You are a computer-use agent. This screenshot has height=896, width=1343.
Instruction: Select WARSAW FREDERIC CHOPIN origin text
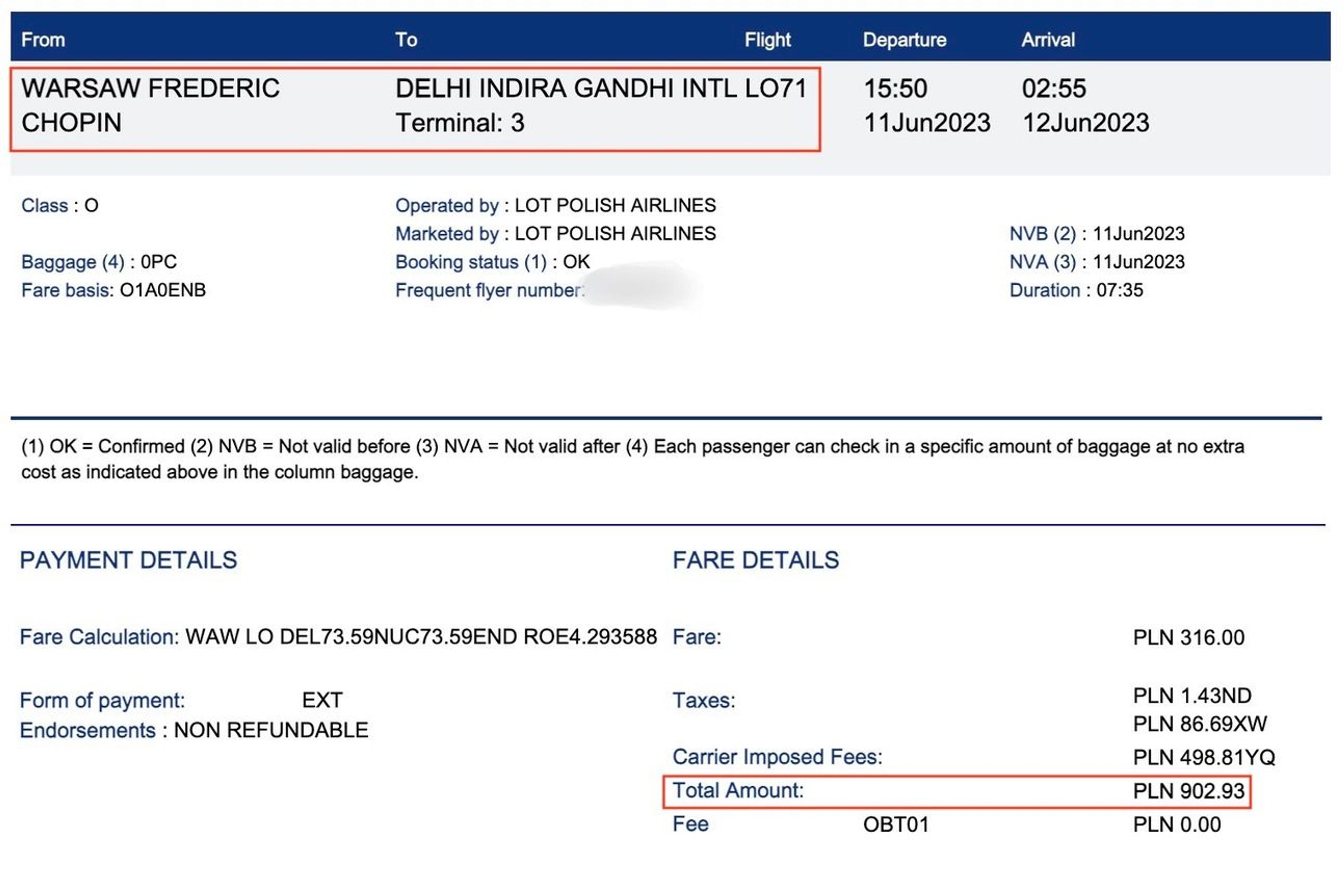(x=150, y=106)
